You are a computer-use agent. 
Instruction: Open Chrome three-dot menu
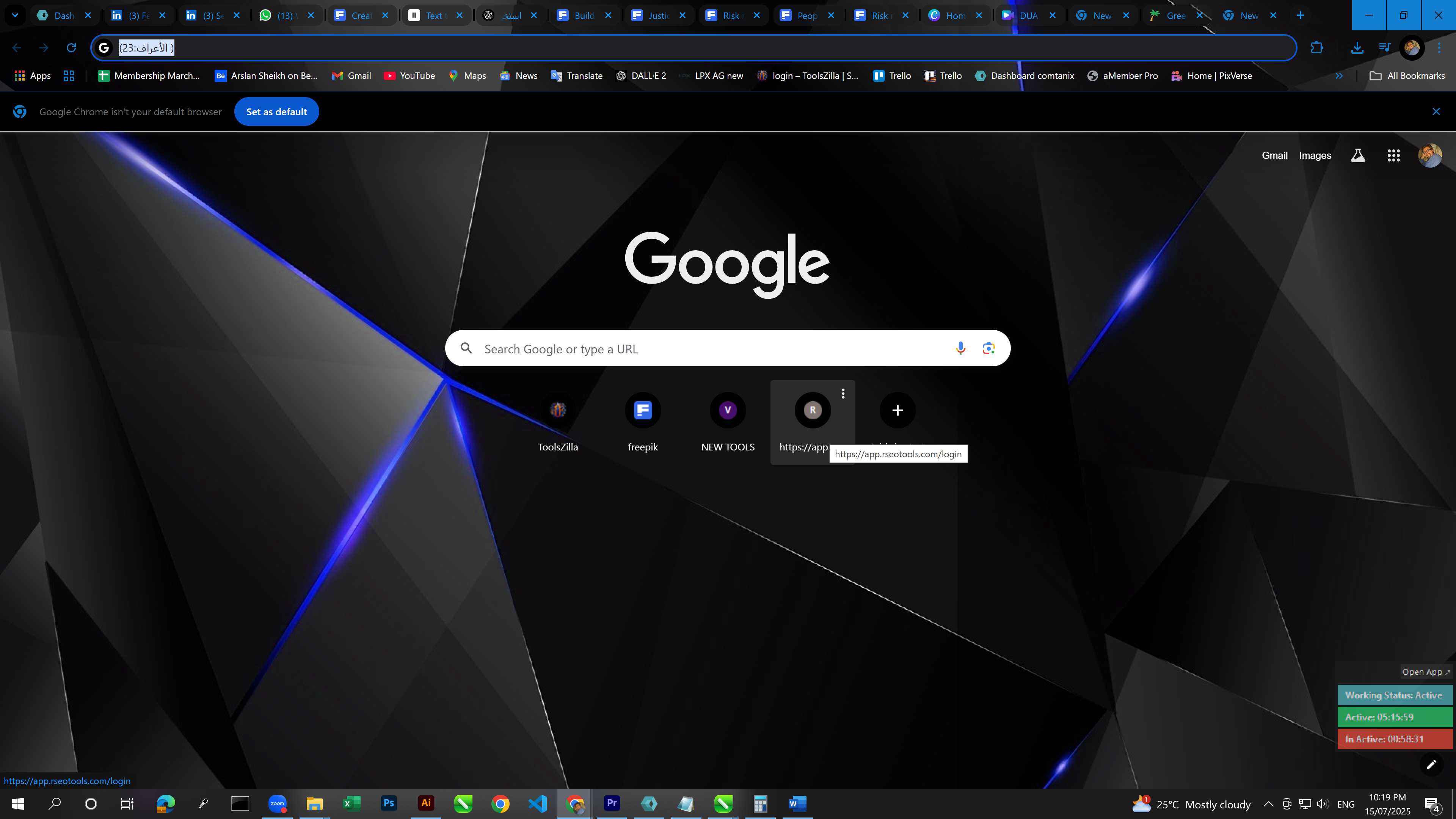pyautogui.click(x=1439, y=48)
